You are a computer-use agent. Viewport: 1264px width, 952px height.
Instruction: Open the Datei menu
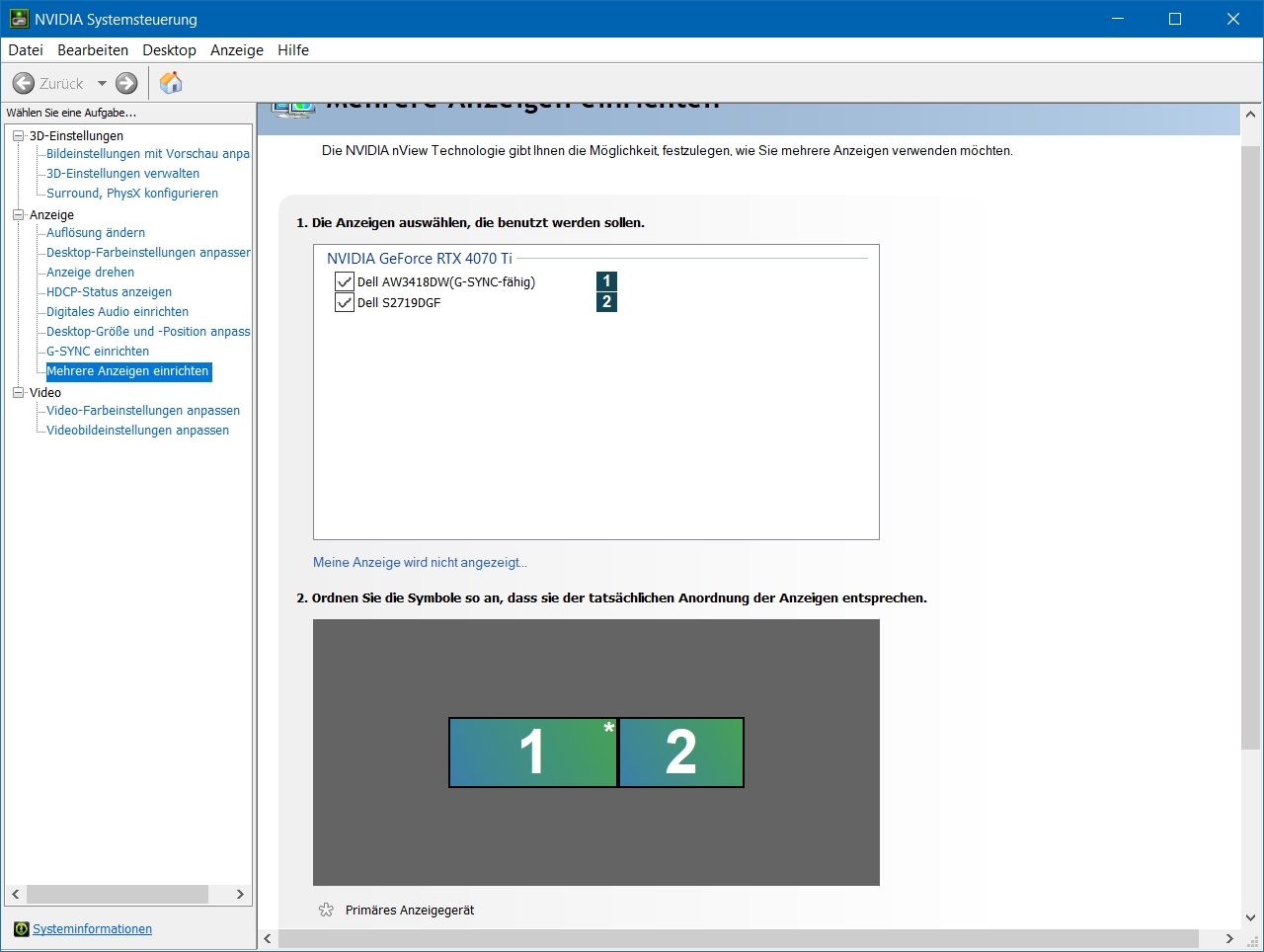click(x=26, y=50)
